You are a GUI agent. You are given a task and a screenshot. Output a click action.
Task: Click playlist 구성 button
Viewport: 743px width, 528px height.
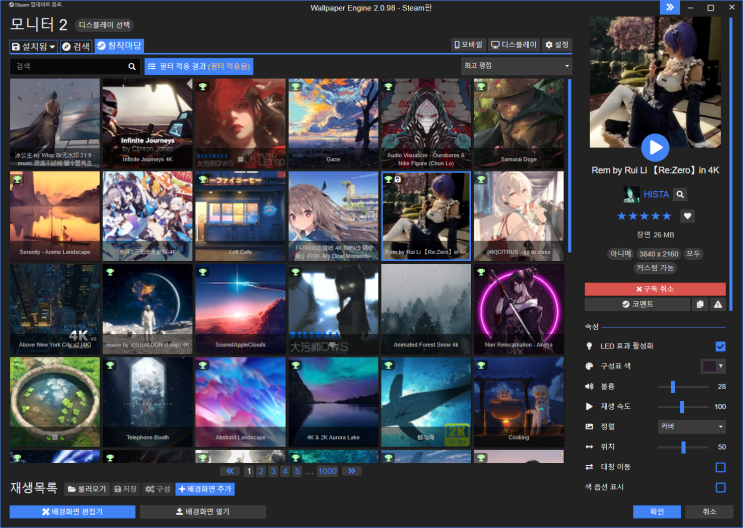point(157,489)
